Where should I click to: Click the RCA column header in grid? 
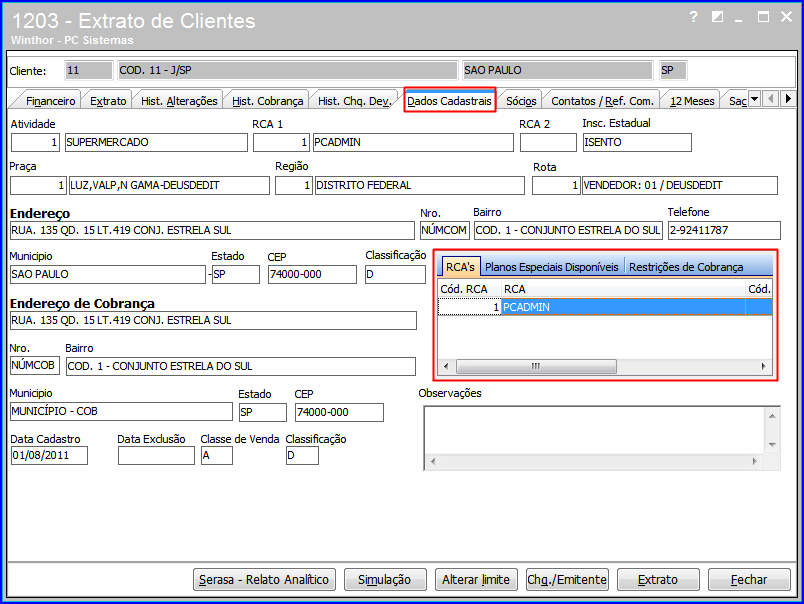coord(623,289)
